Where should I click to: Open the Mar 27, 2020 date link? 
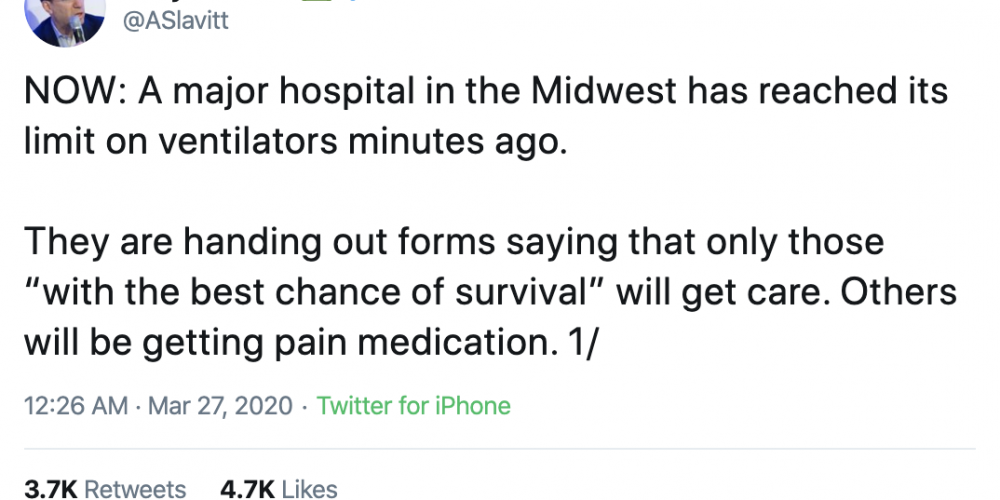[x=220, y=406]
